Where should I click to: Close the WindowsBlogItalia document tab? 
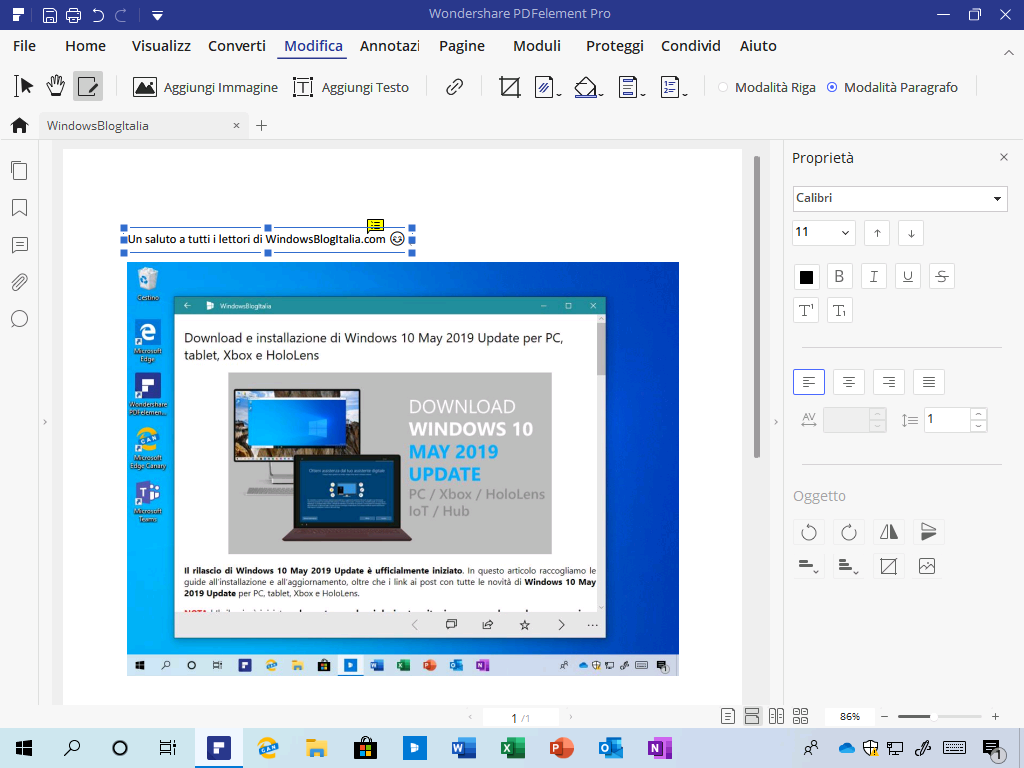[x=236, y=125]
